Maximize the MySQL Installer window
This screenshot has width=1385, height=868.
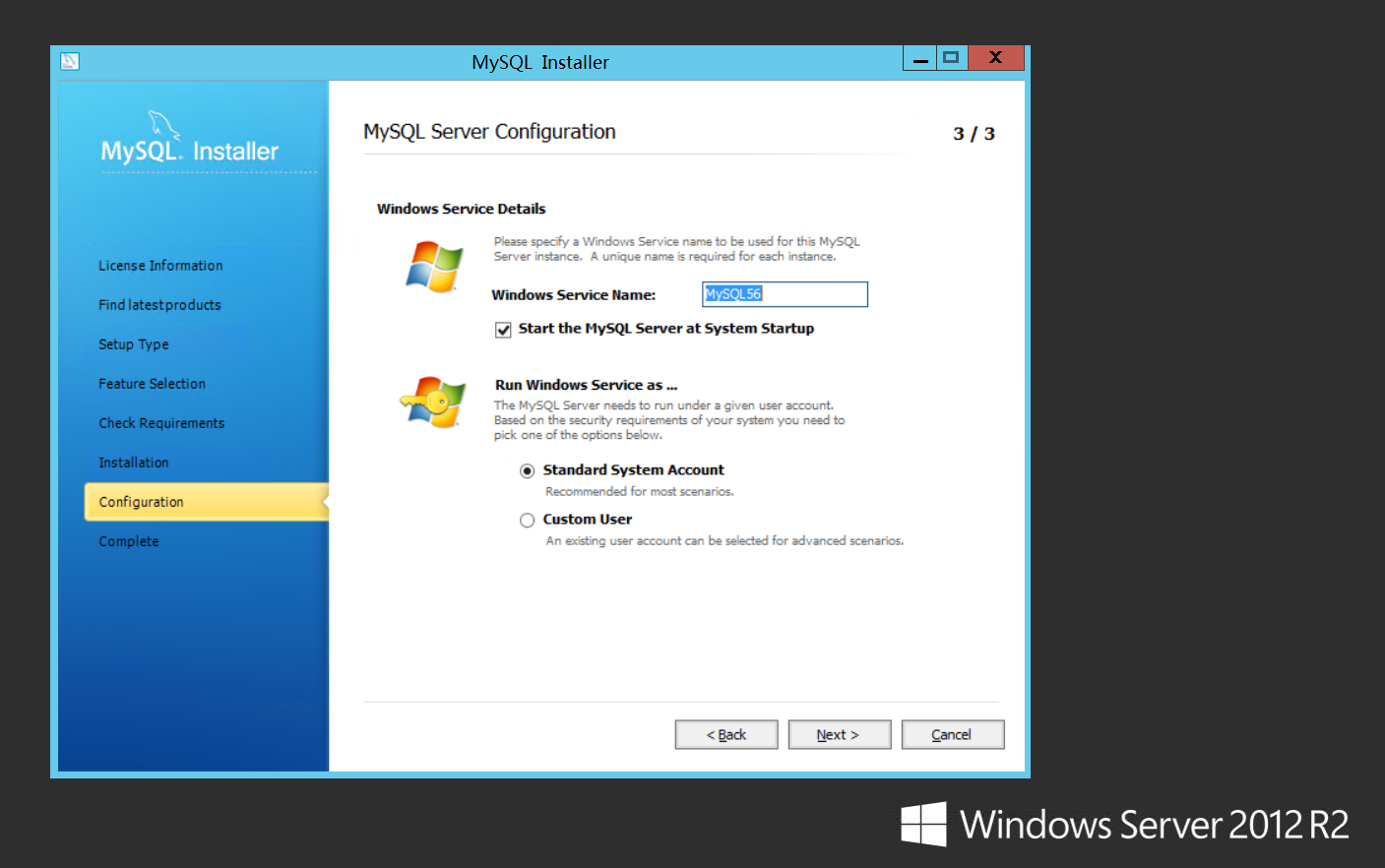(x=951, y=58)
